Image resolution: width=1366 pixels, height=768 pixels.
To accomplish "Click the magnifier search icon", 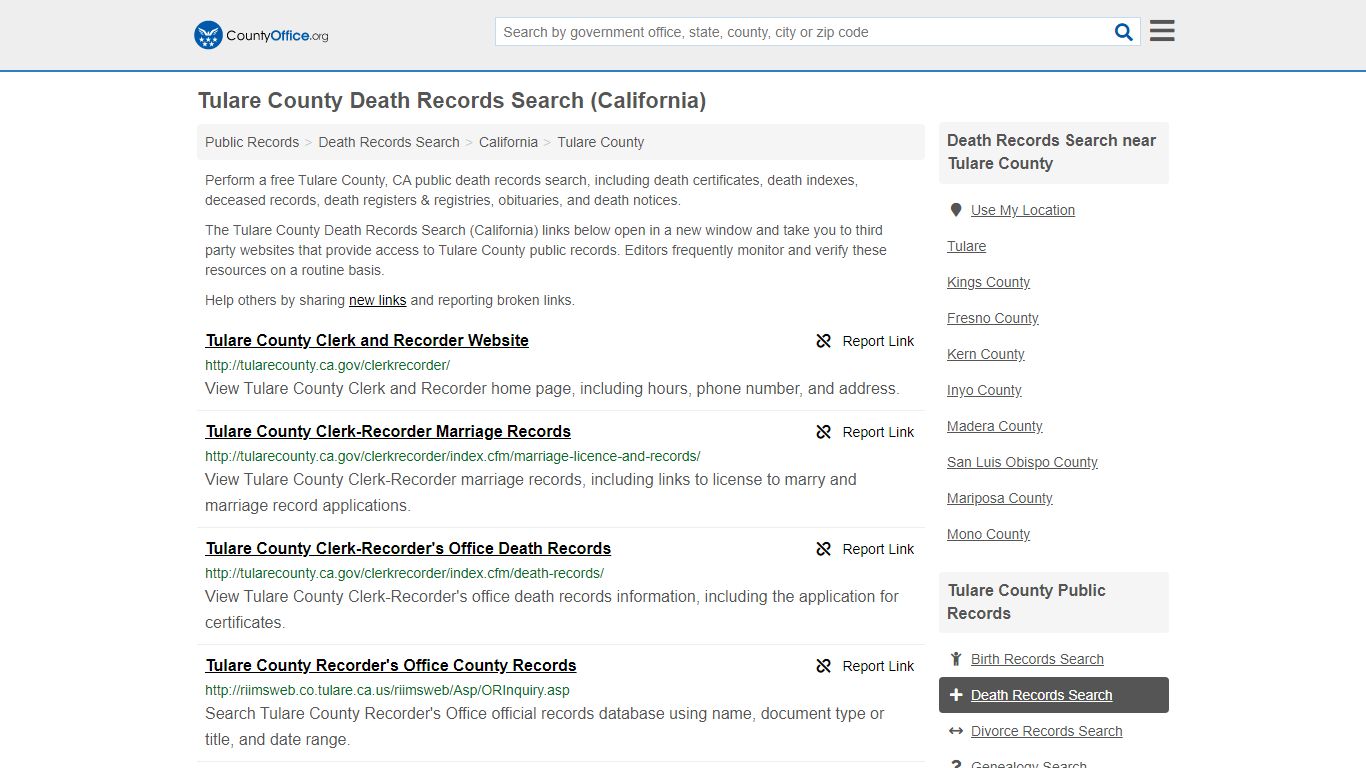I will coord(1124,32).
